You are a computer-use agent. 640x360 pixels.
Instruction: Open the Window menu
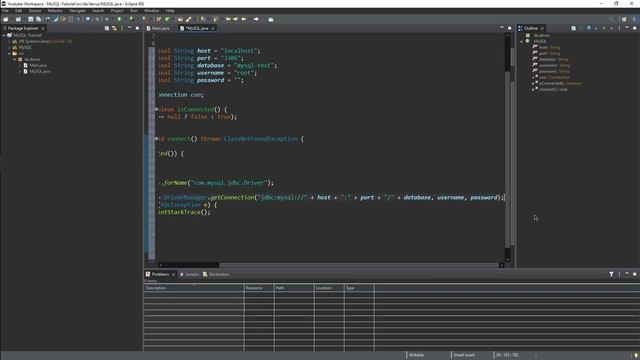pos(151,11)
